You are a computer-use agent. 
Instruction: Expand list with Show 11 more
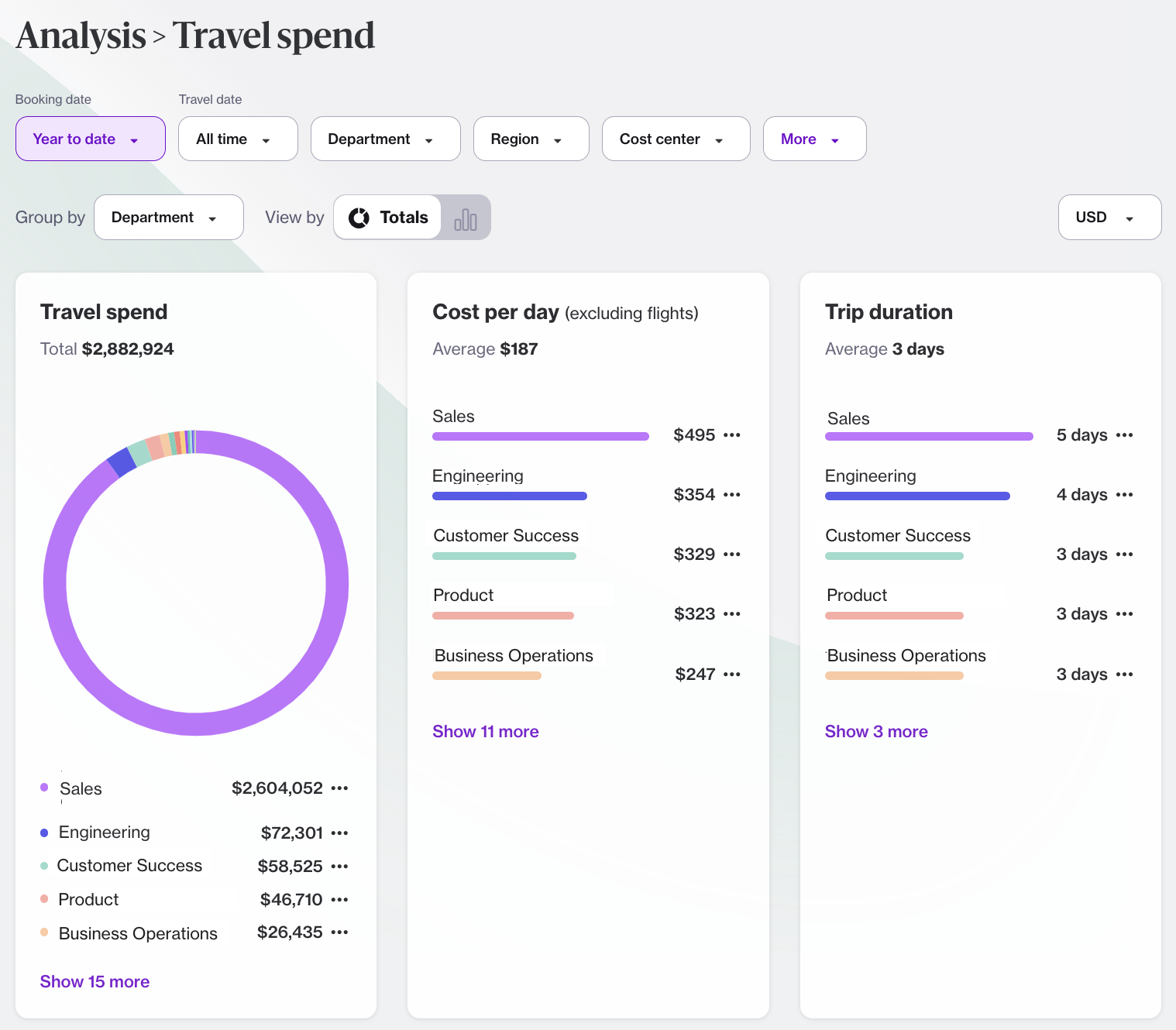(x=485, y=732)
